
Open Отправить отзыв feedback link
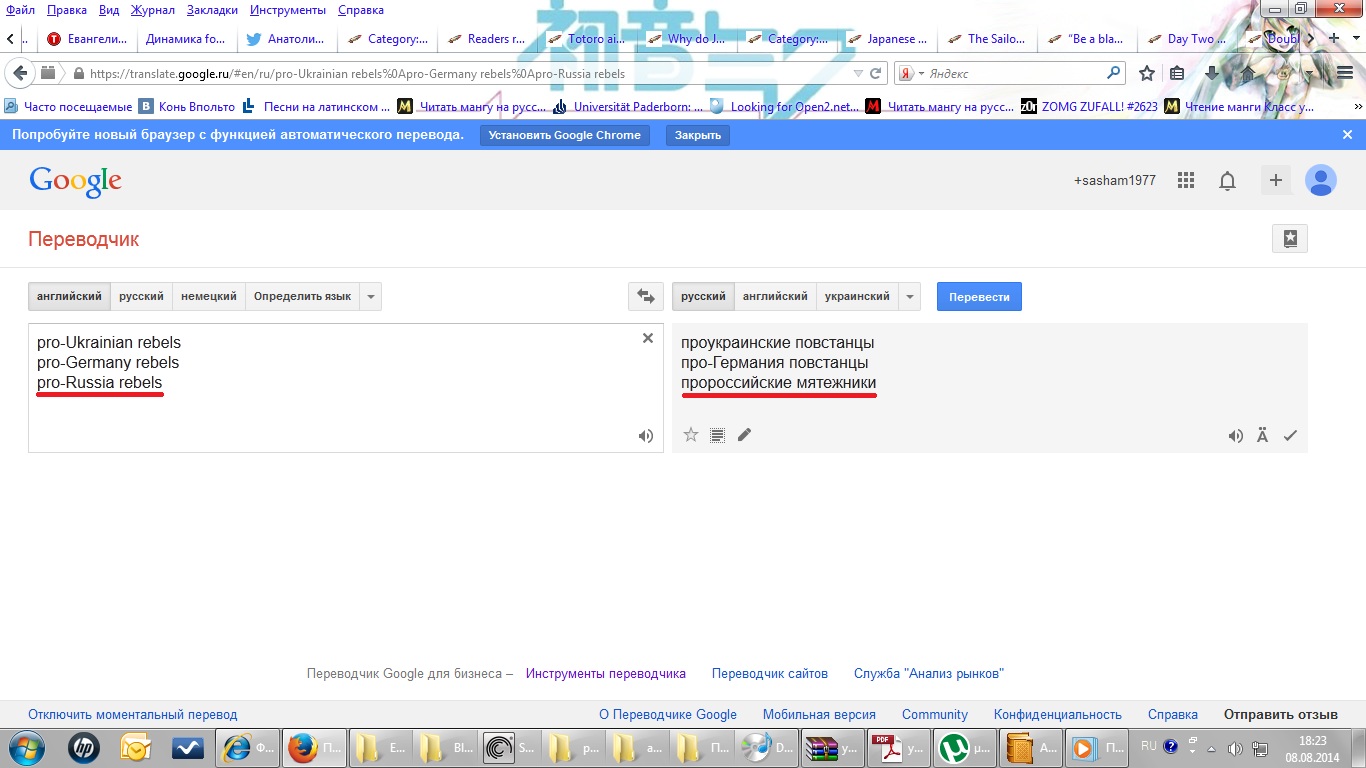[x=1281, y=715]
